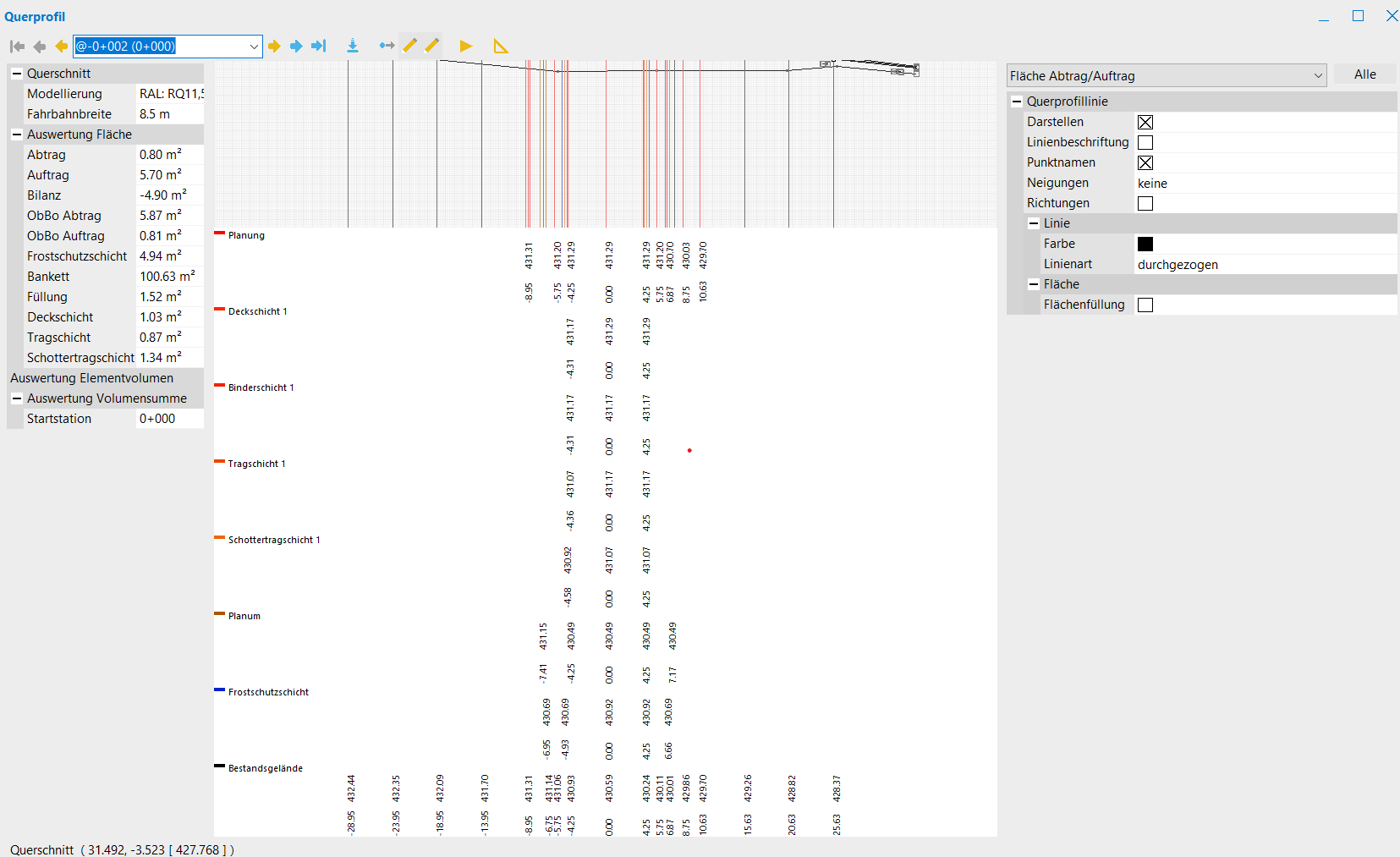This screenshot has width=1400, height=857.
Task: Select the Auswertung Elementvolumen row
Action: (x=91, y=378)
